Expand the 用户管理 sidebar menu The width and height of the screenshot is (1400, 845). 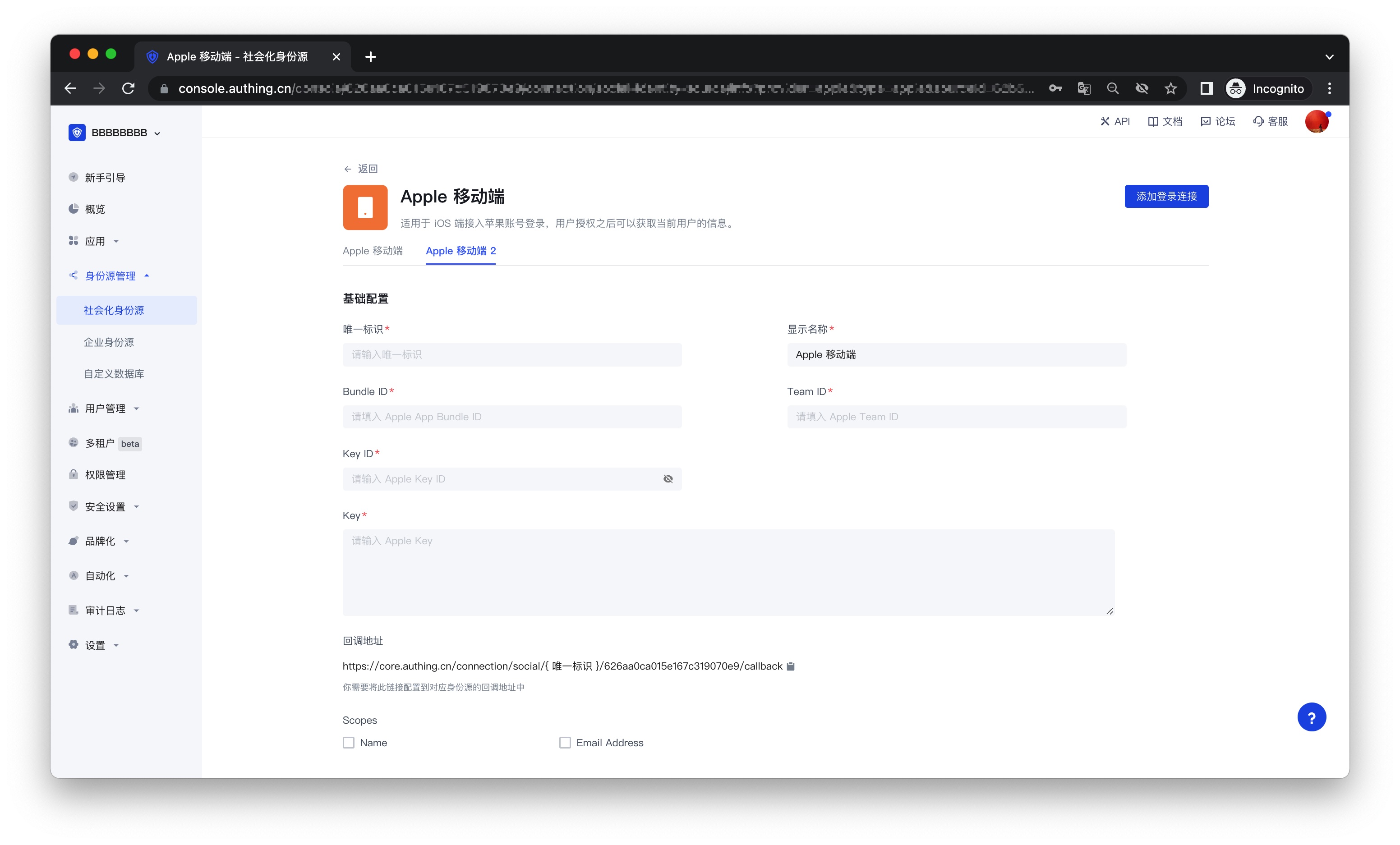[x=105, y=409]
